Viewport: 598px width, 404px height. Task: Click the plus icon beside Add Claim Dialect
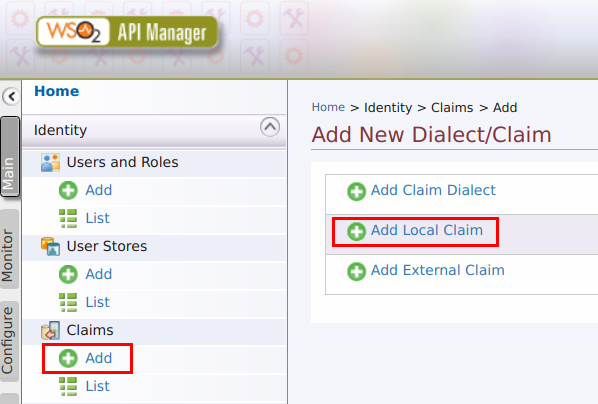pyautogui.click(x=357, y=192)
